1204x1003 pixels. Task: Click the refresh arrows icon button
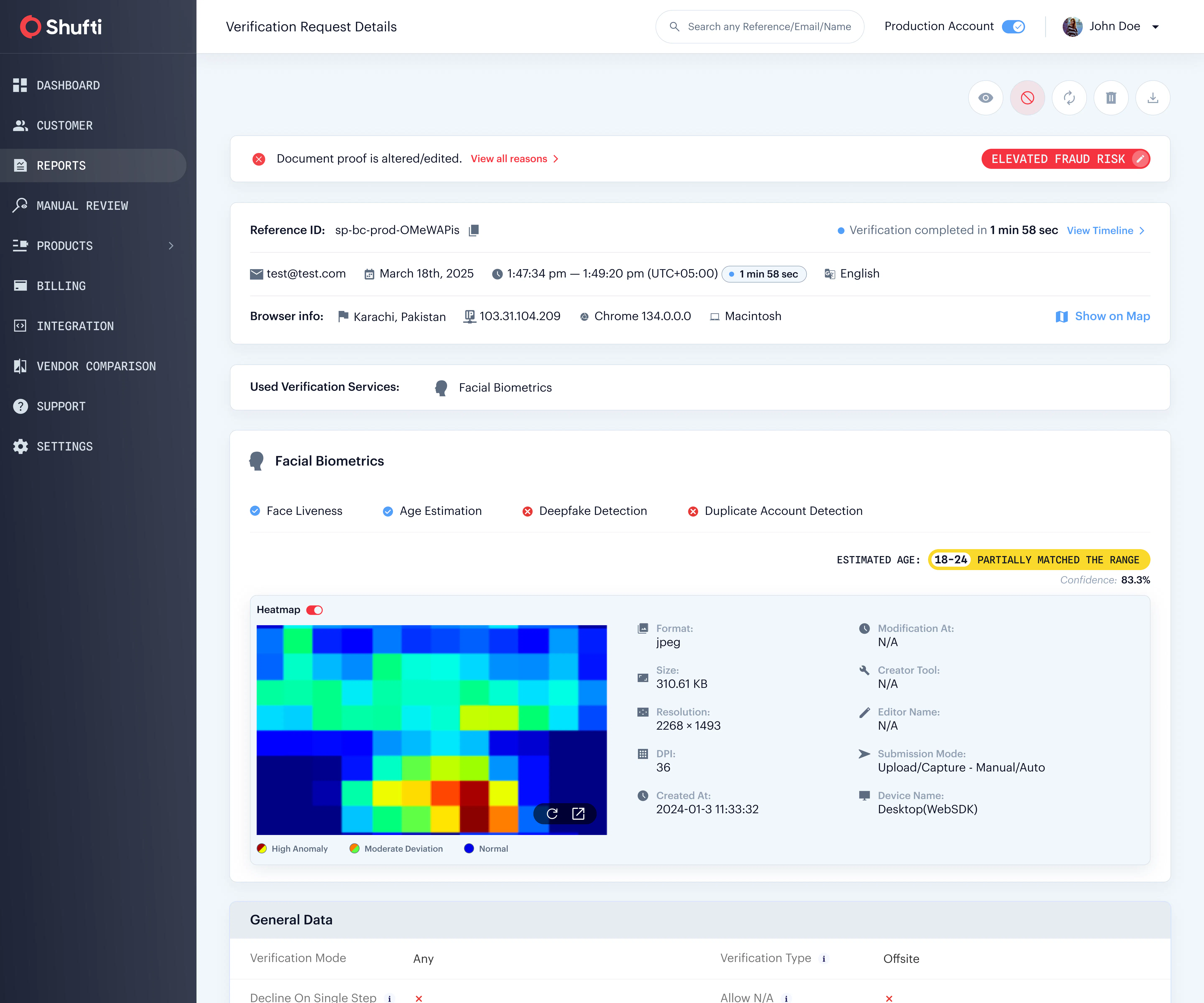click(1069, 98)
